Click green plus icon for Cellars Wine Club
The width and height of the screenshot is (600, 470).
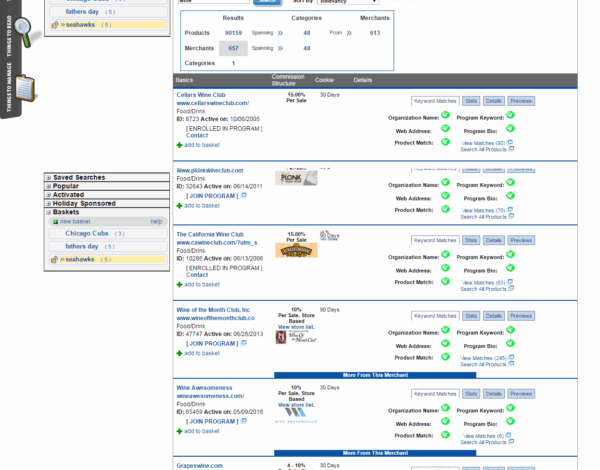(180, 145)
